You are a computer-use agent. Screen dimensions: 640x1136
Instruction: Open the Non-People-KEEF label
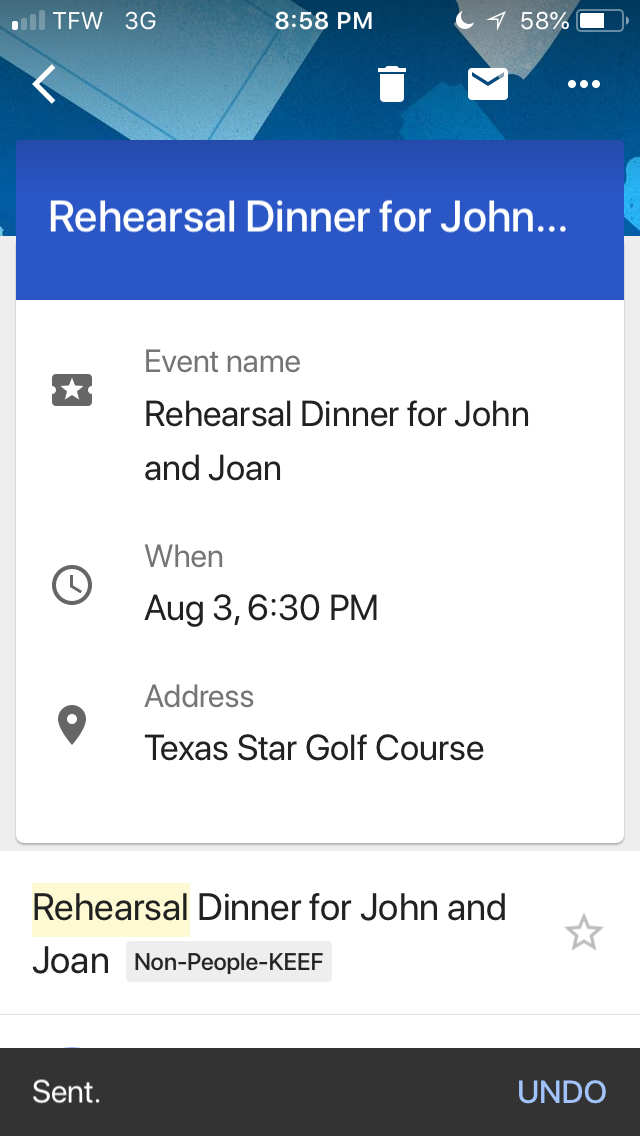click(229, 963)
